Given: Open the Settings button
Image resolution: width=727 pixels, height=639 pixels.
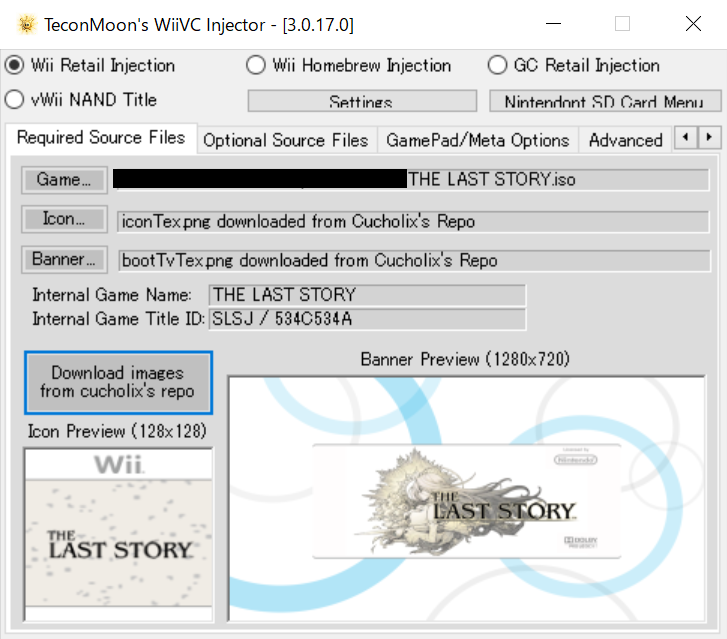Looking at the screenshot, I should tap(362, 101).
